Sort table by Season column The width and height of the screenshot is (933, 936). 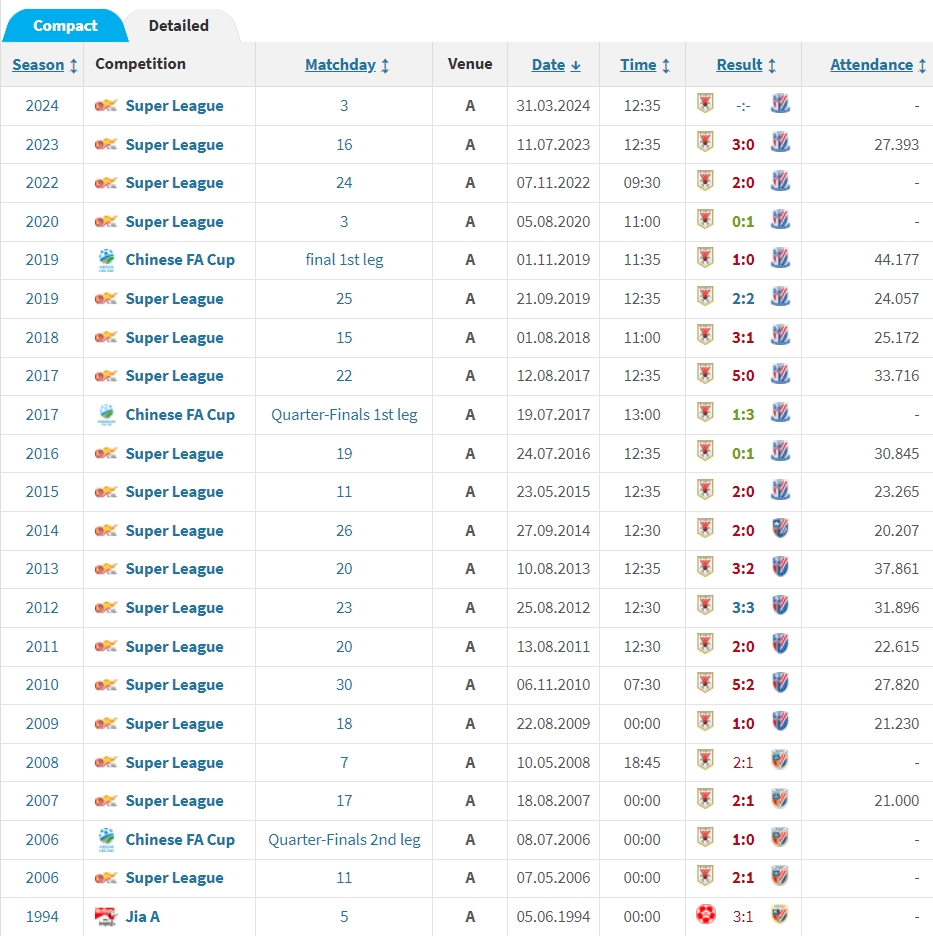pos(44,65)
